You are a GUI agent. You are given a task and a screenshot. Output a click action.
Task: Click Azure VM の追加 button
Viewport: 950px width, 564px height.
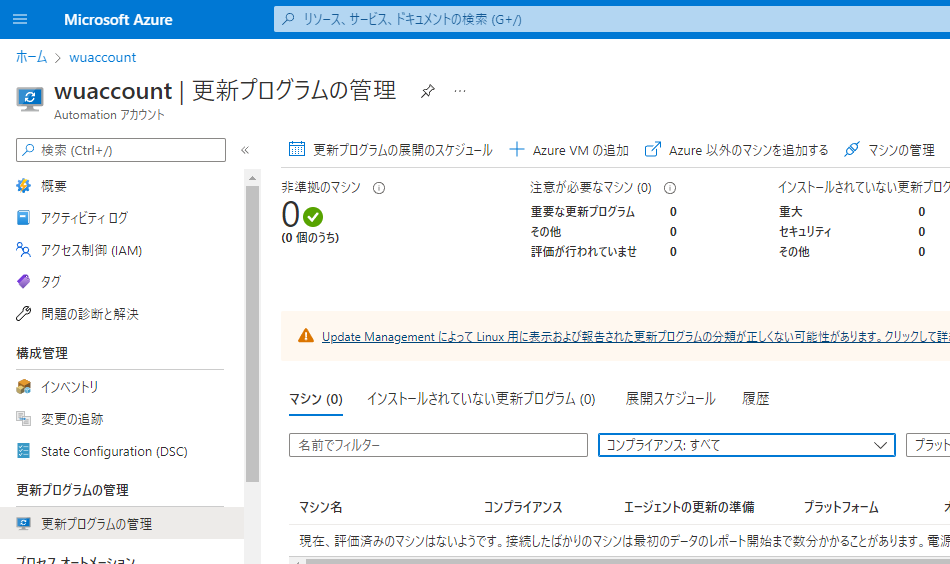(568, 150)
